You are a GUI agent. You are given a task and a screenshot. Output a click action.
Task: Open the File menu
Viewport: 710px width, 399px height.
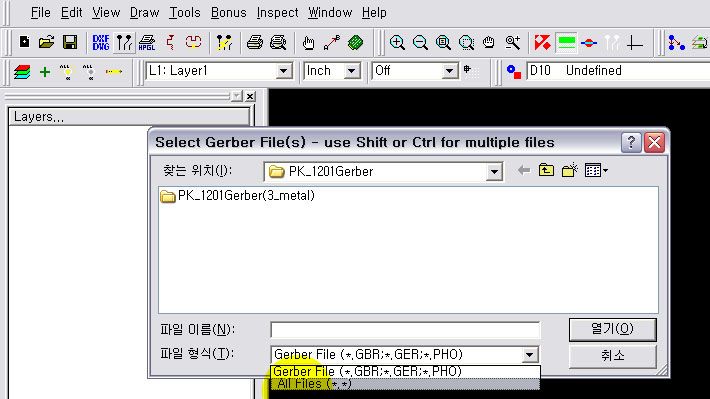[x=40, y=13]
